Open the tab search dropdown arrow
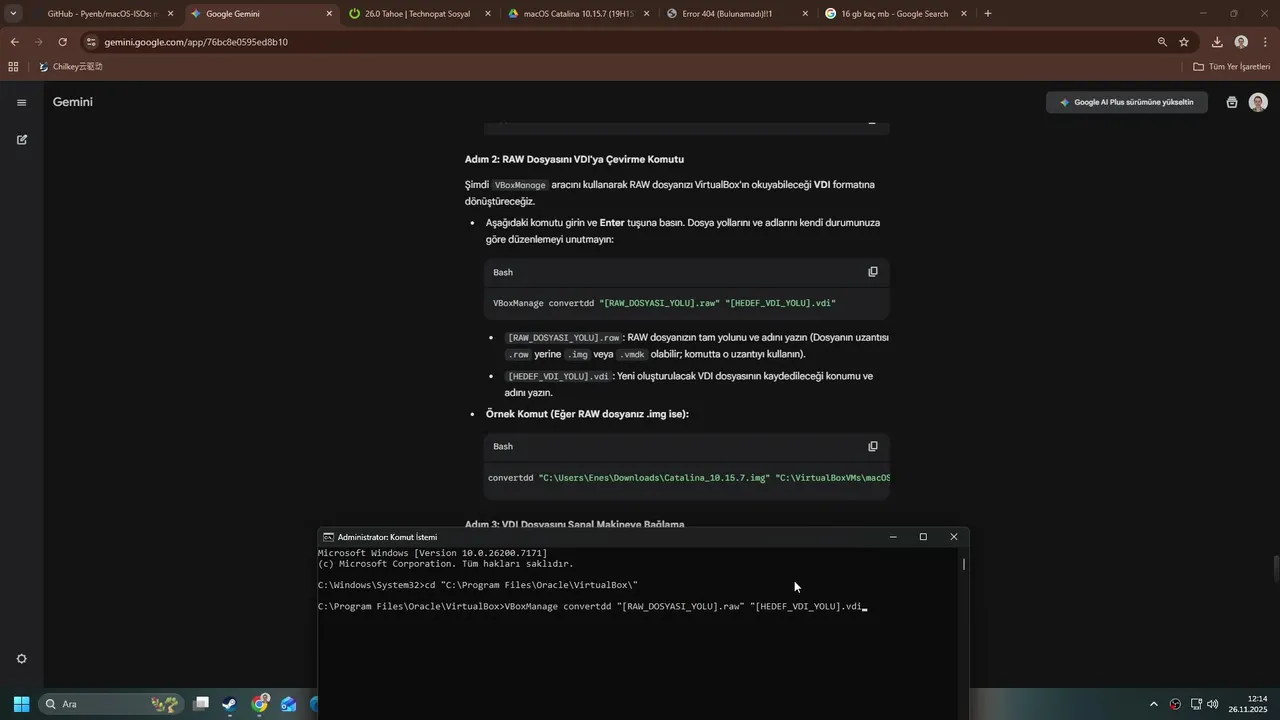Screen dimensions: 1280x720 tap(13, 14)
